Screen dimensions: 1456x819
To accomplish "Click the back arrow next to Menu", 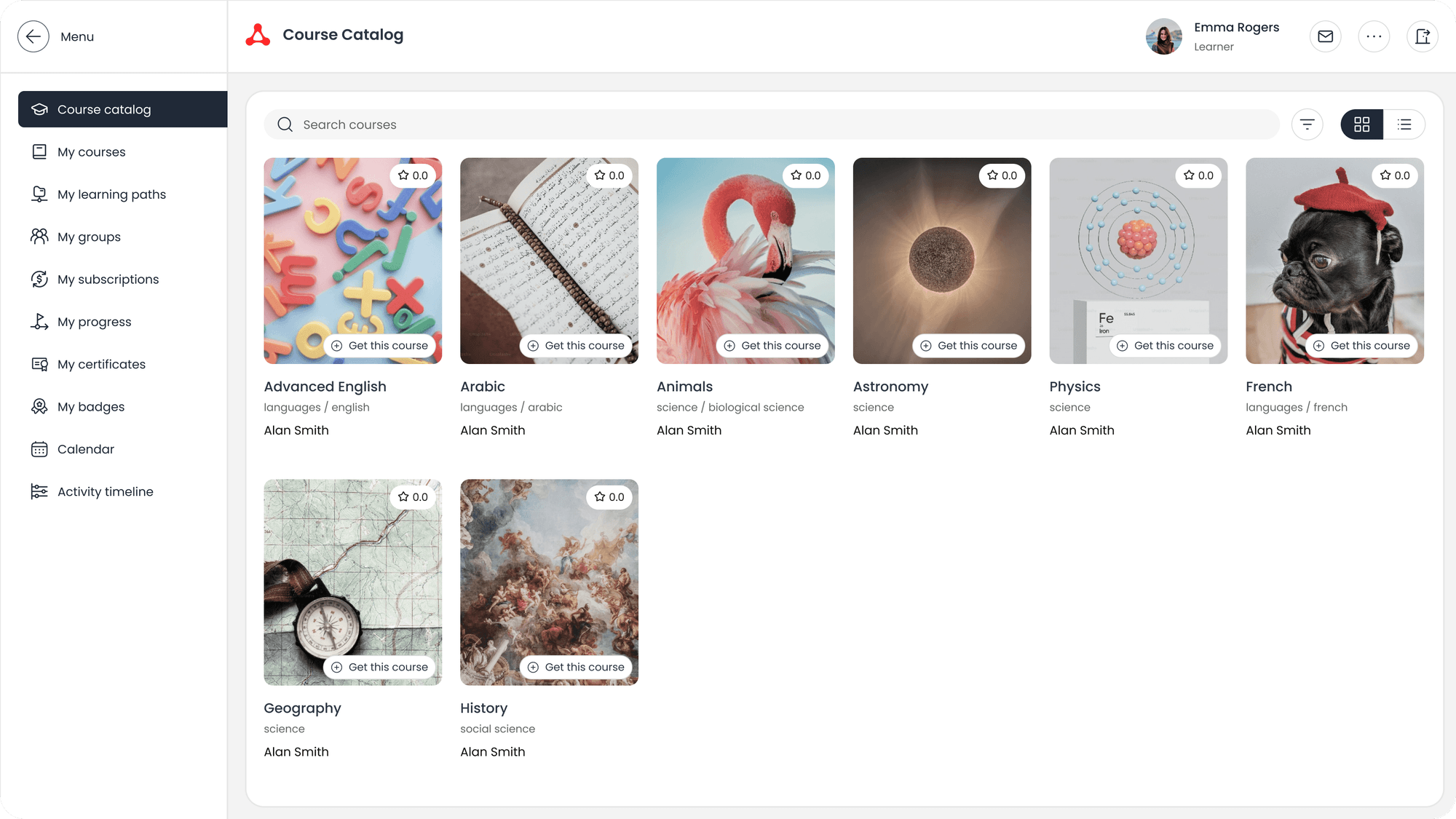I will 33,36.
